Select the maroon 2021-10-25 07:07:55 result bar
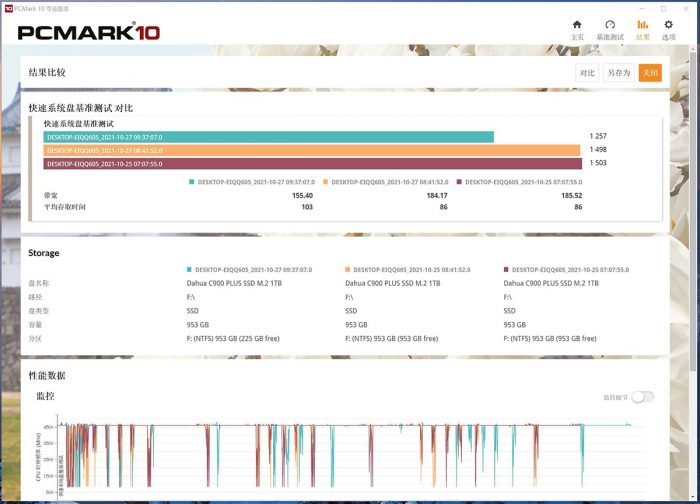 point(312,163)
